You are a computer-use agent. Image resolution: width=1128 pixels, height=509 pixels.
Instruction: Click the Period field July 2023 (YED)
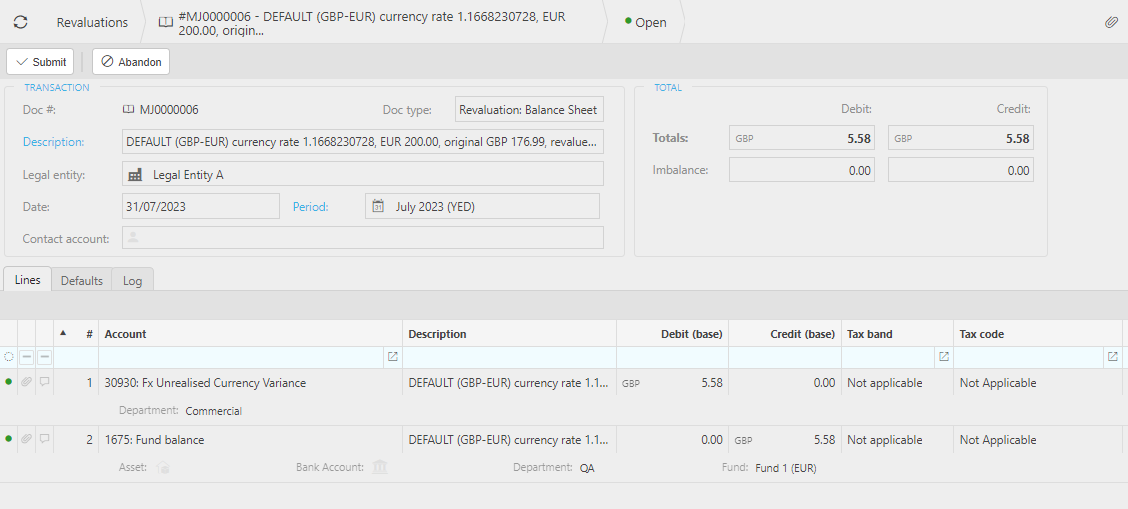482,206
